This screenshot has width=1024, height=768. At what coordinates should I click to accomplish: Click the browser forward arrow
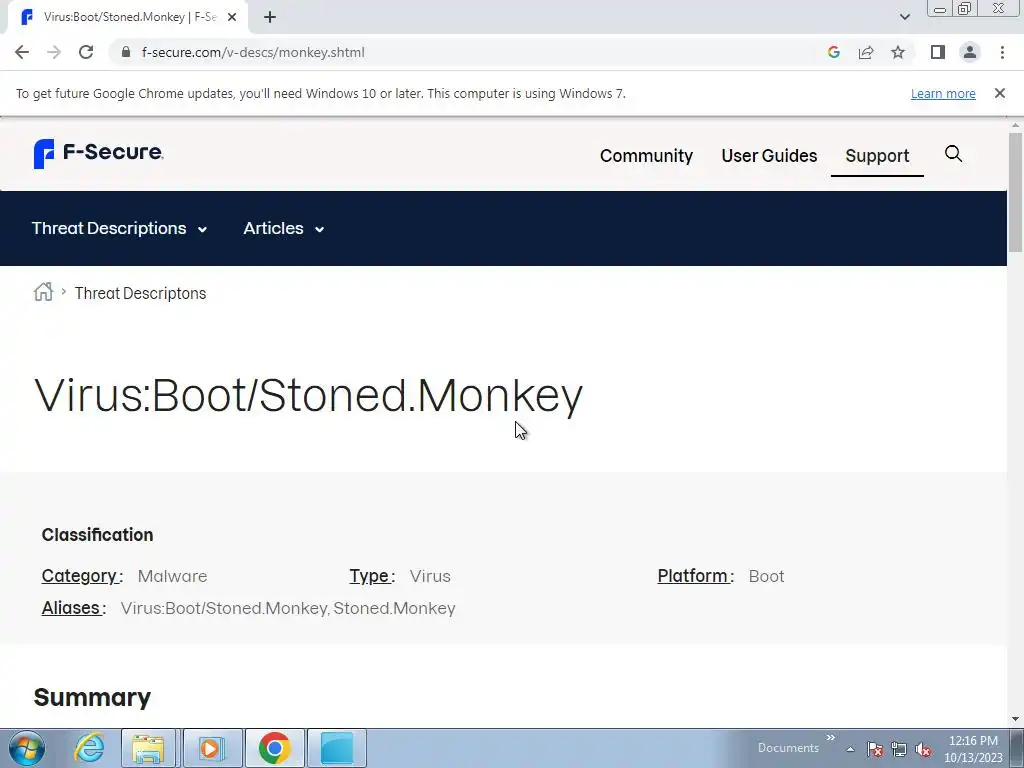(x=54, y=52)
